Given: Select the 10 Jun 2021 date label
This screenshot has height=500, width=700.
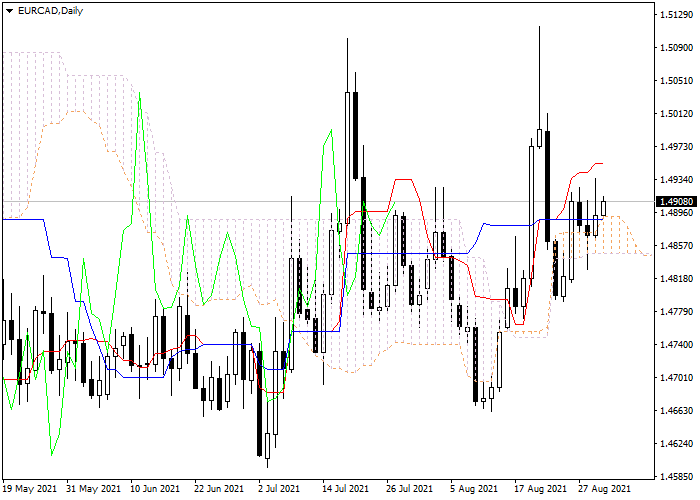Looking at the screenshot, I should pos(155,489).
